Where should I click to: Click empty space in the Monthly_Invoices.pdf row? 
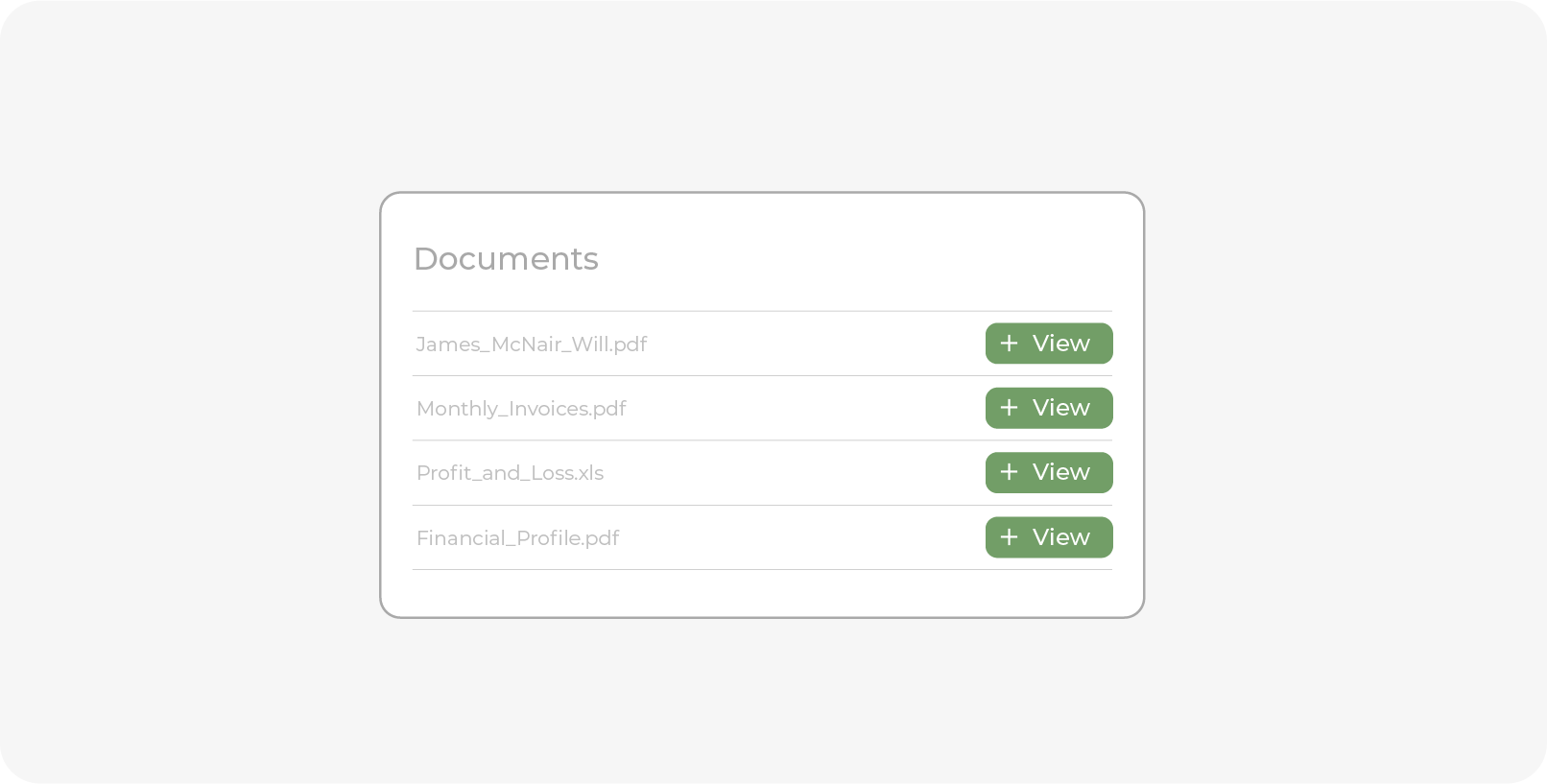click(806, 408)
